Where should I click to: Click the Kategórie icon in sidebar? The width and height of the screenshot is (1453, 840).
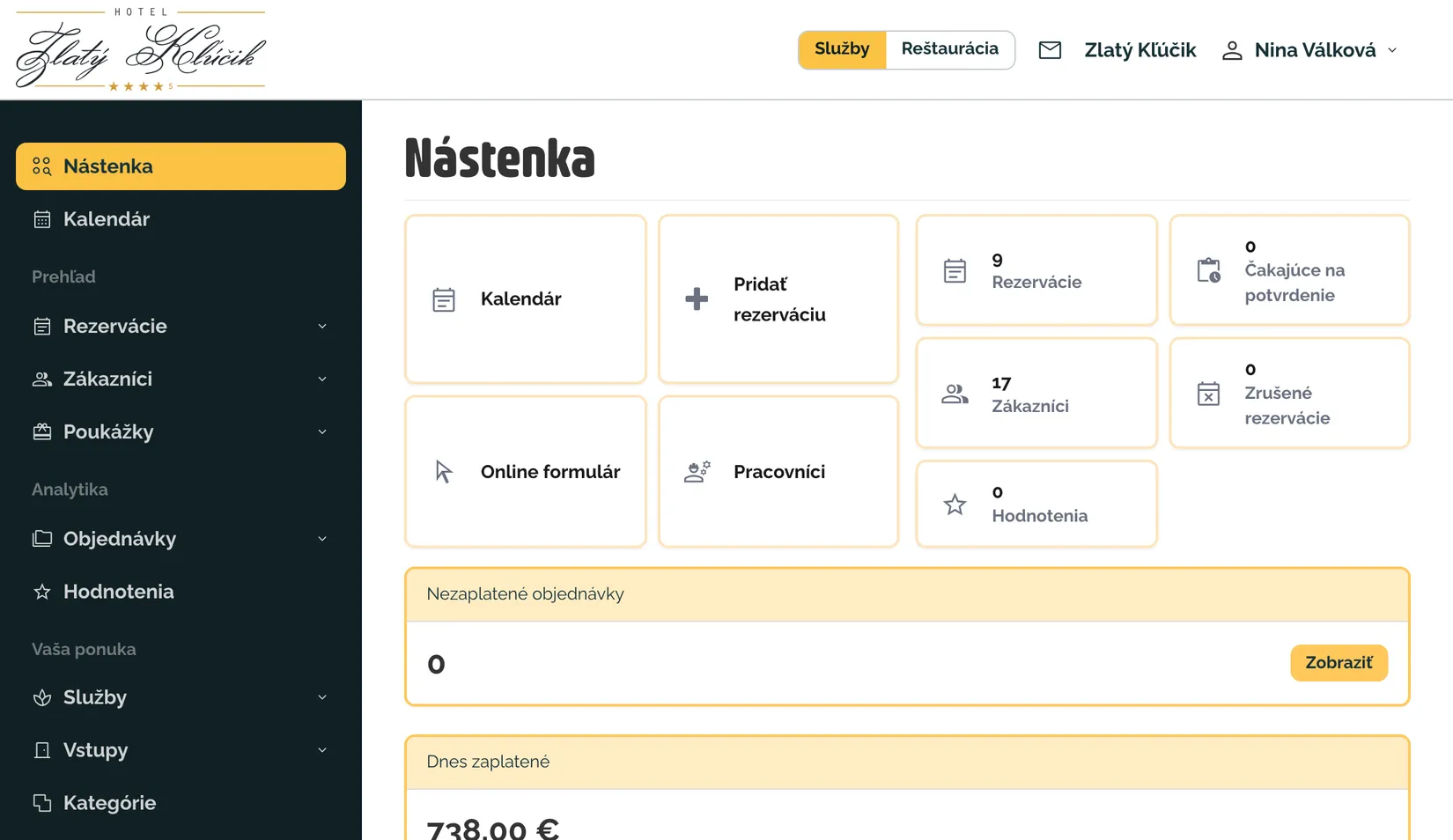tap(42, 803)
